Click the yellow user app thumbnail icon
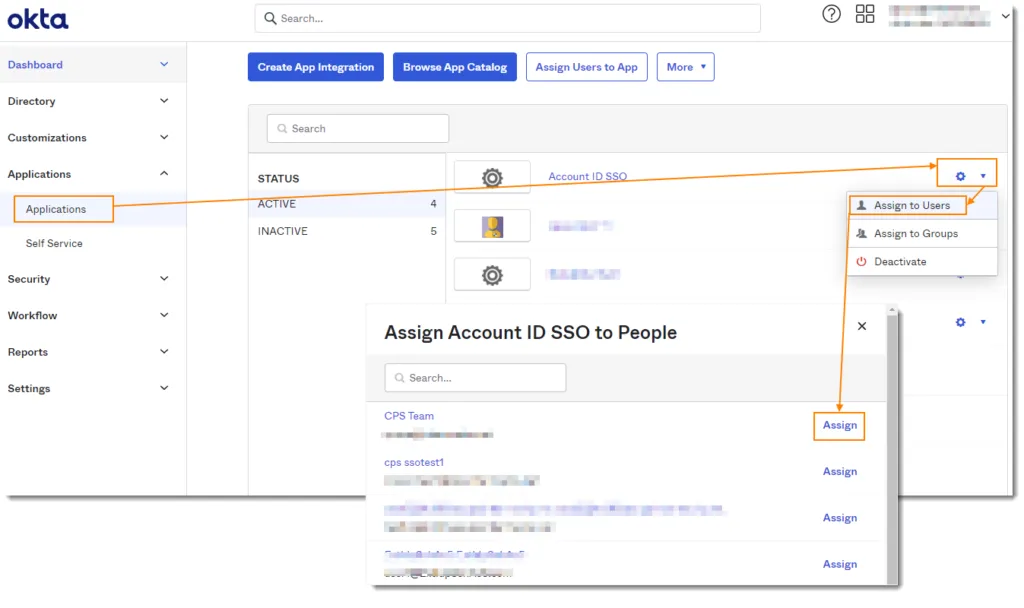This screenshot has width=1024, height=608. (492, 226)
